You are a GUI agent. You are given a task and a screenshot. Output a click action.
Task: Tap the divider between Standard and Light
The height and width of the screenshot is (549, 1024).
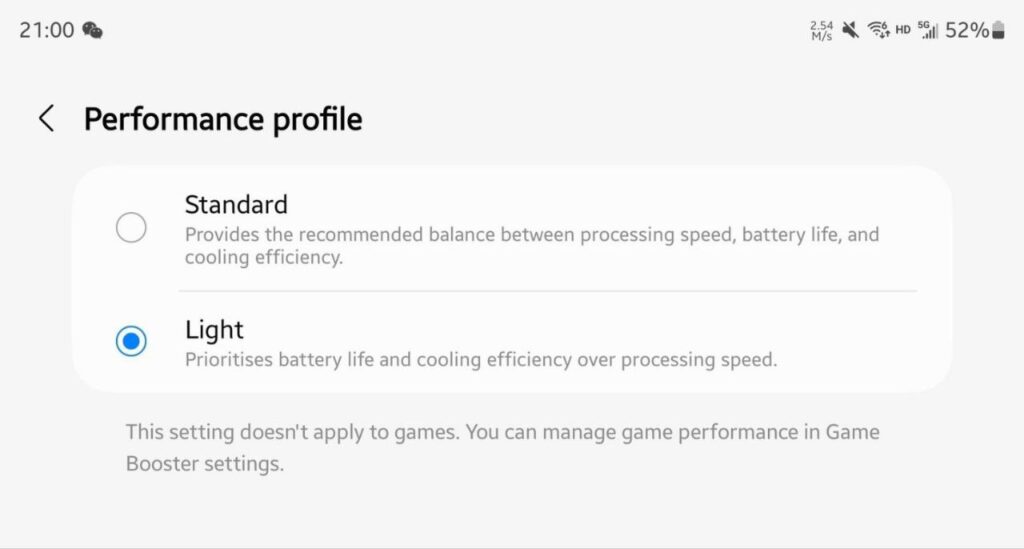[547, 291]
